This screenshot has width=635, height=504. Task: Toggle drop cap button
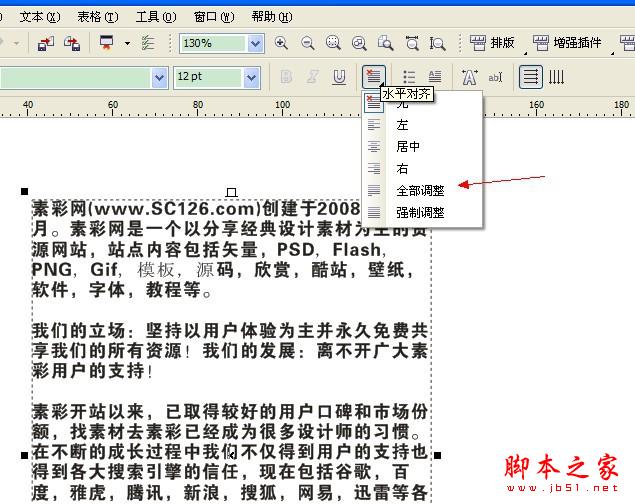pos(435,77)
